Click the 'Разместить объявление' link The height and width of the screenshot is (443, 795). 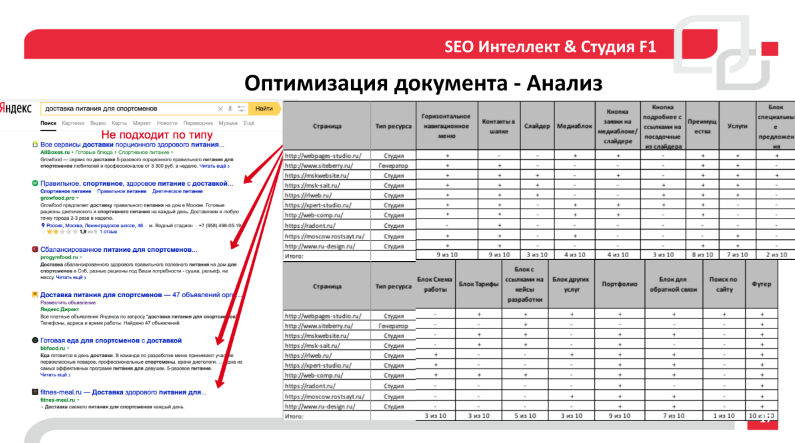pyautogui.click(x=68, y=303)
